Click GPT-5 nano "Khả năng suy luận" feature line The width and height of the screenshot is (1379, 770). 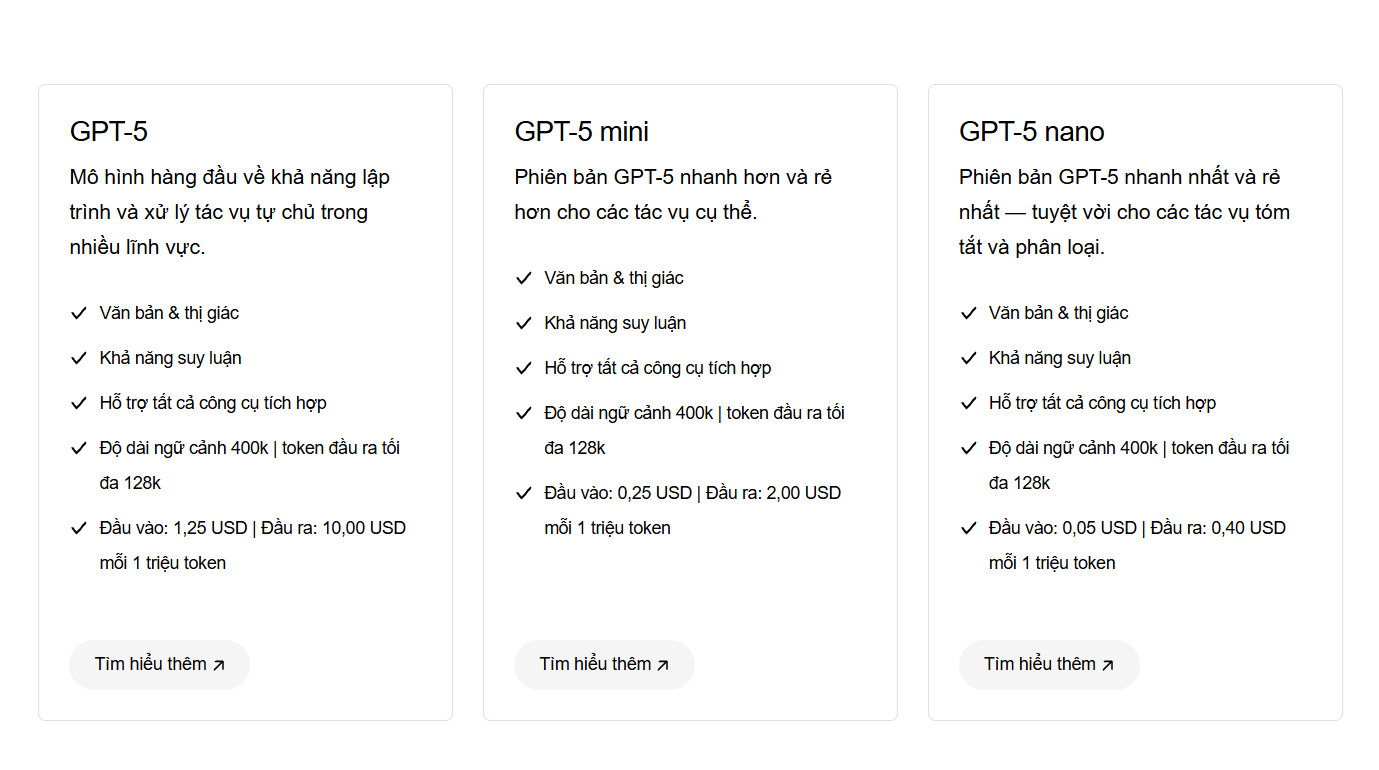coord(1060,358)
